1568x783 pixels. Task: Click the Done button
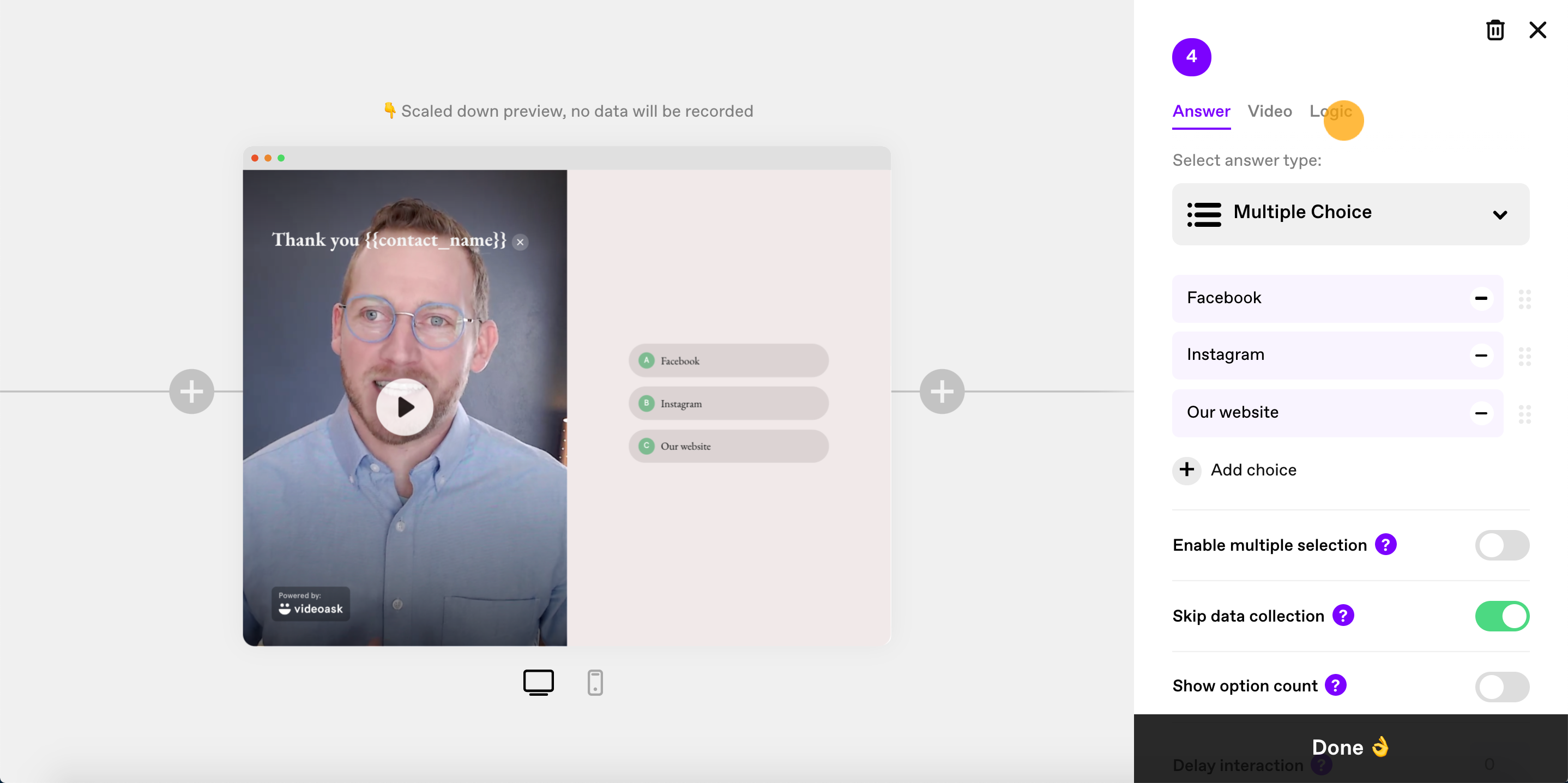(1350, 748)
